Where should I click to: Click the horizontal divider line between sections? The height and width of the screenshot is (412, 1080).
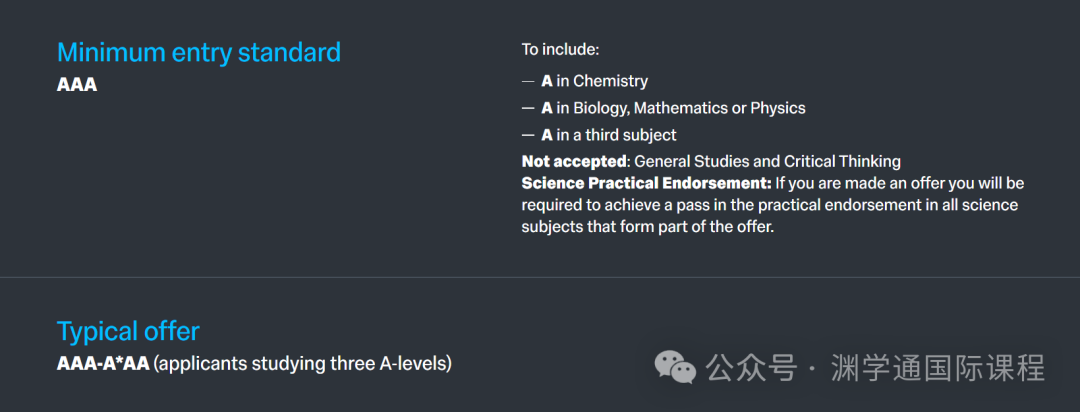540,278
